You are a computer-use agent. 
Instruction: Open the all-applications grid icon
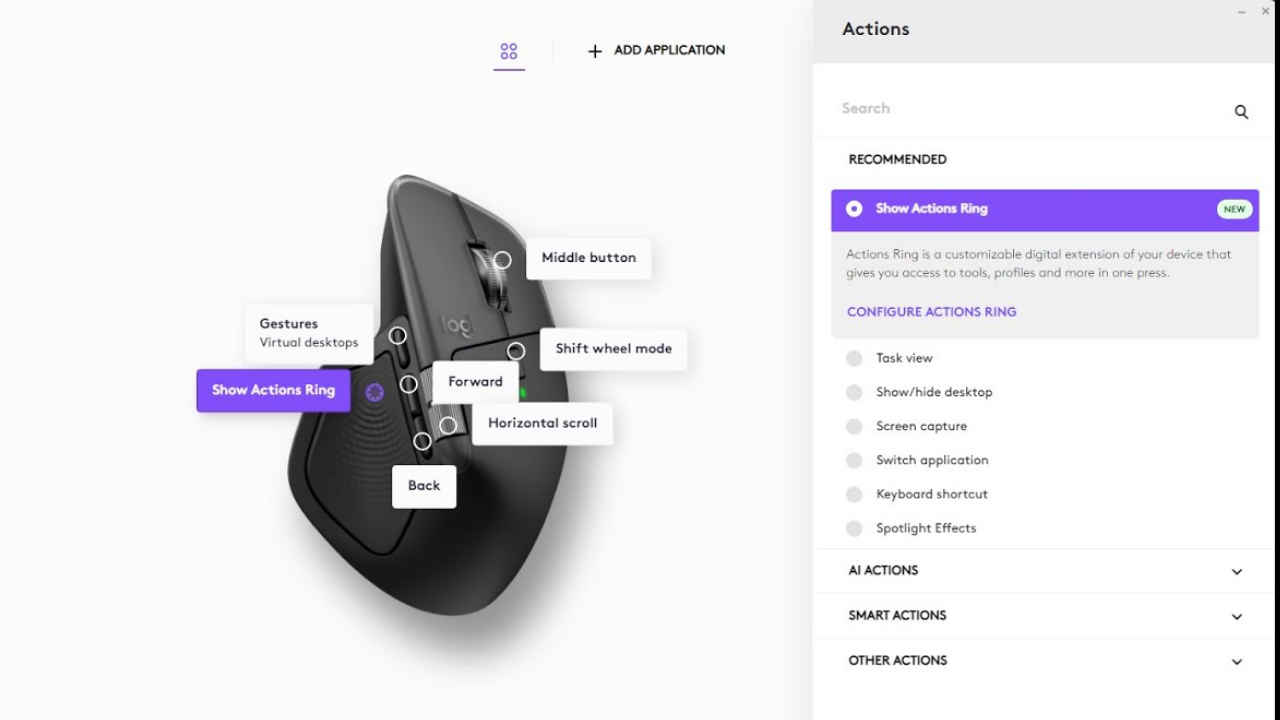coord(509,51)
